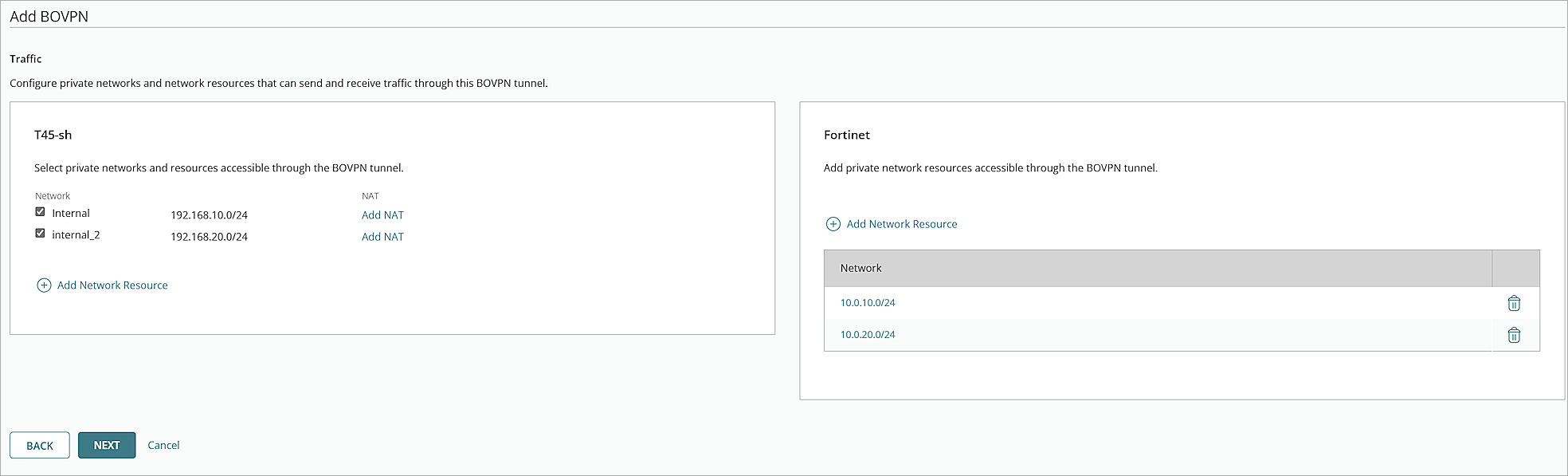
Task: Add Network Resource for T45-sh
Action: [x=112, y=285]
